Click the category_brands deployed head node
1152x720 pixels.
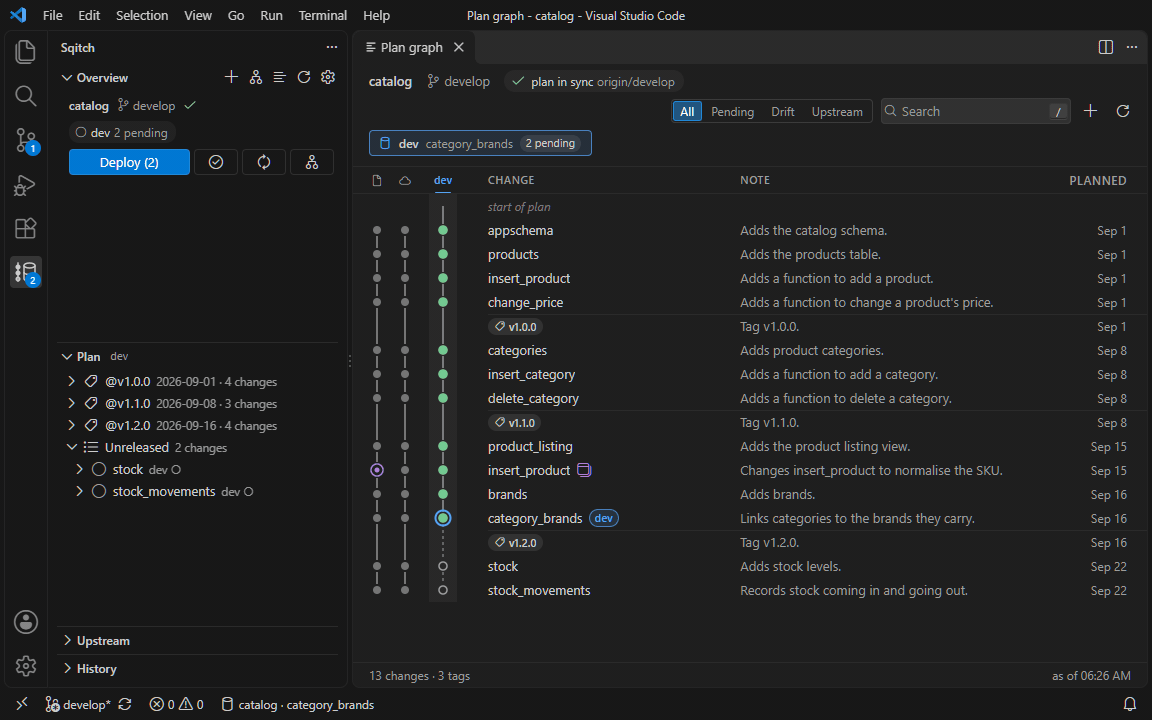pos(442,518)
